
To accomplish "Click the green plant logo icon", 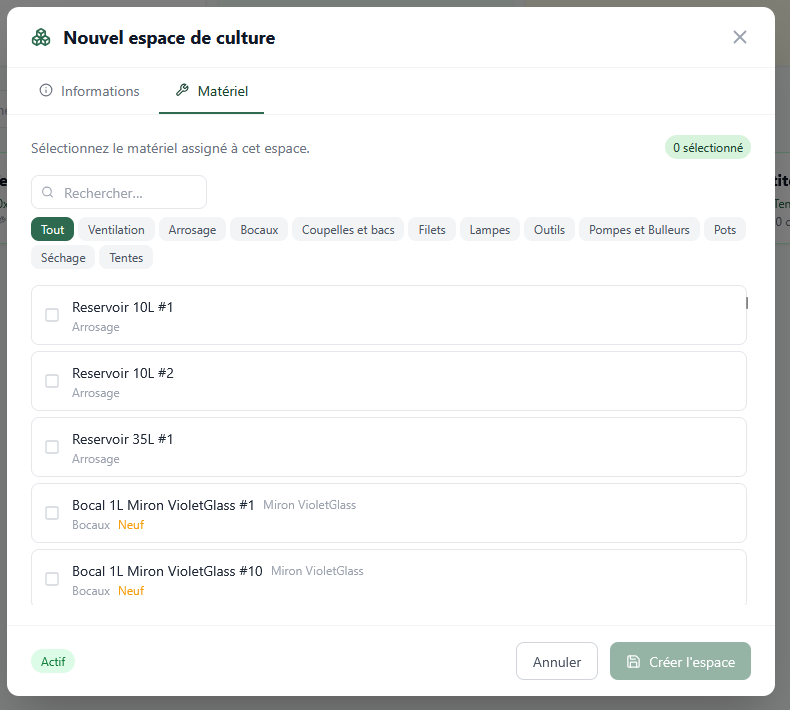I will [x=41, y=37].
